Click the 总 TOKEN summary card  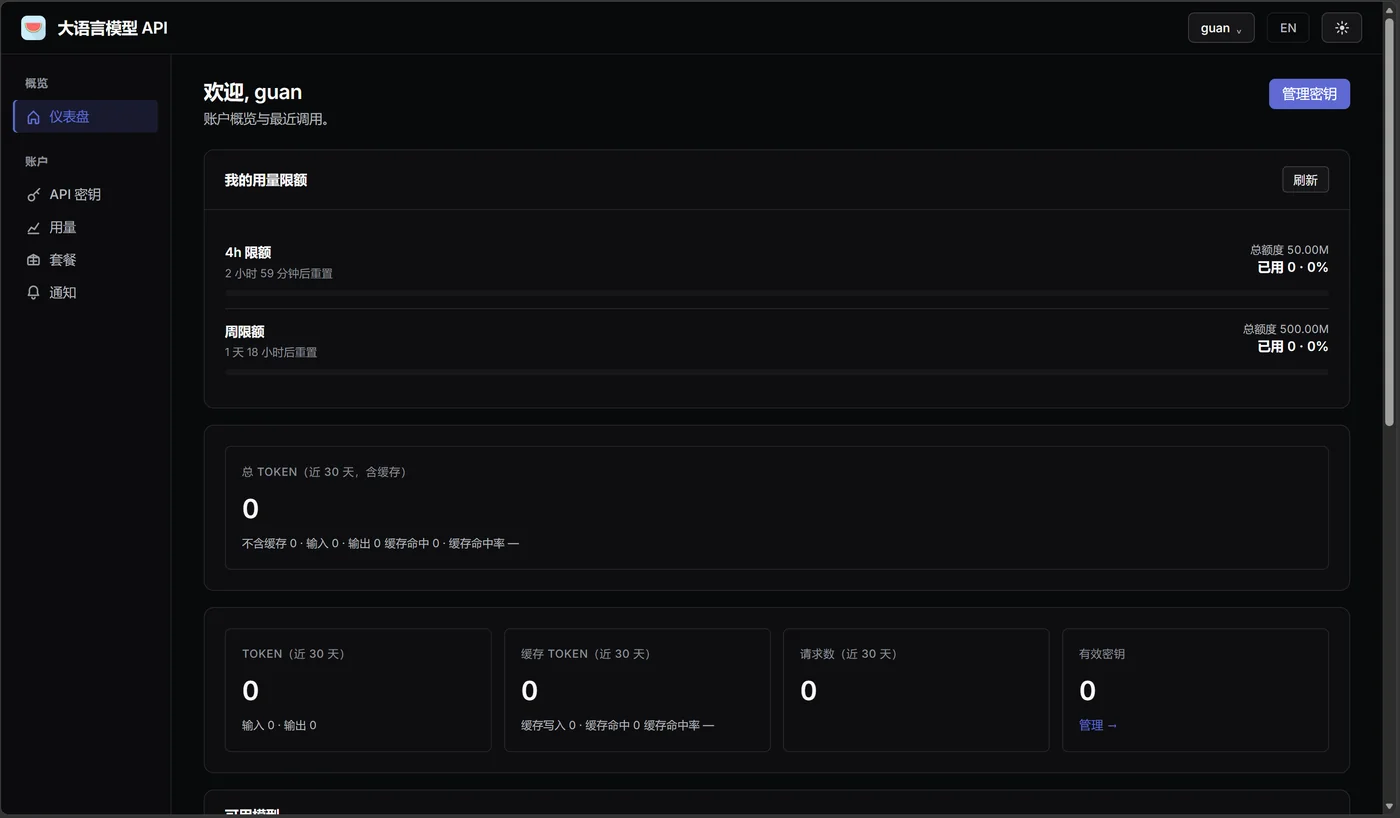tap(776, 508)
